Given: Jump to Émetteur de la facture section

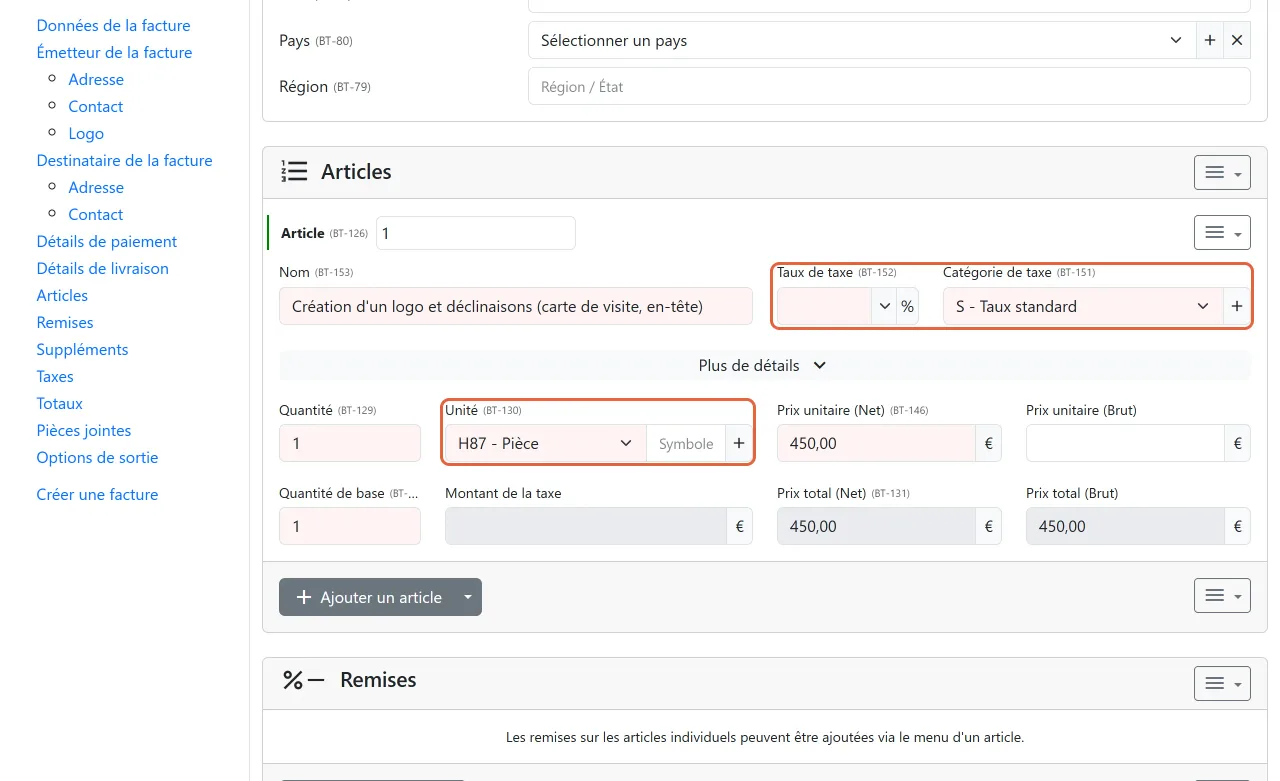Looking at the screenshot, I should (114, 52).
